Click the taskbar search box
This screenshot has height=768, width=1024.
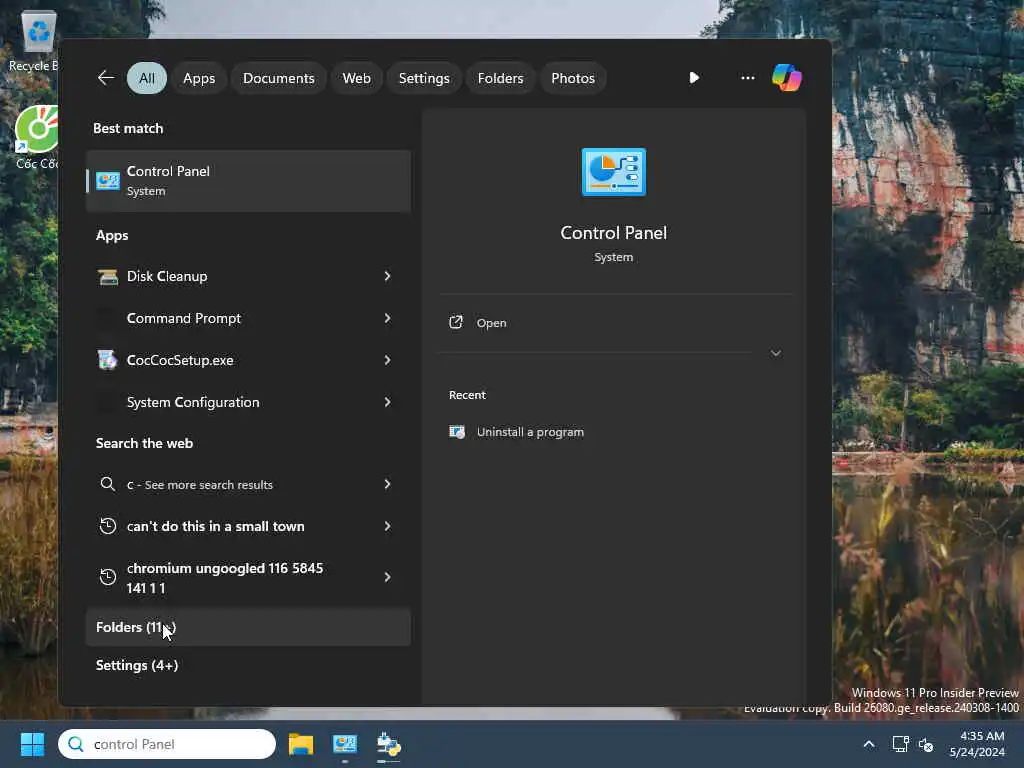(167, 744)
